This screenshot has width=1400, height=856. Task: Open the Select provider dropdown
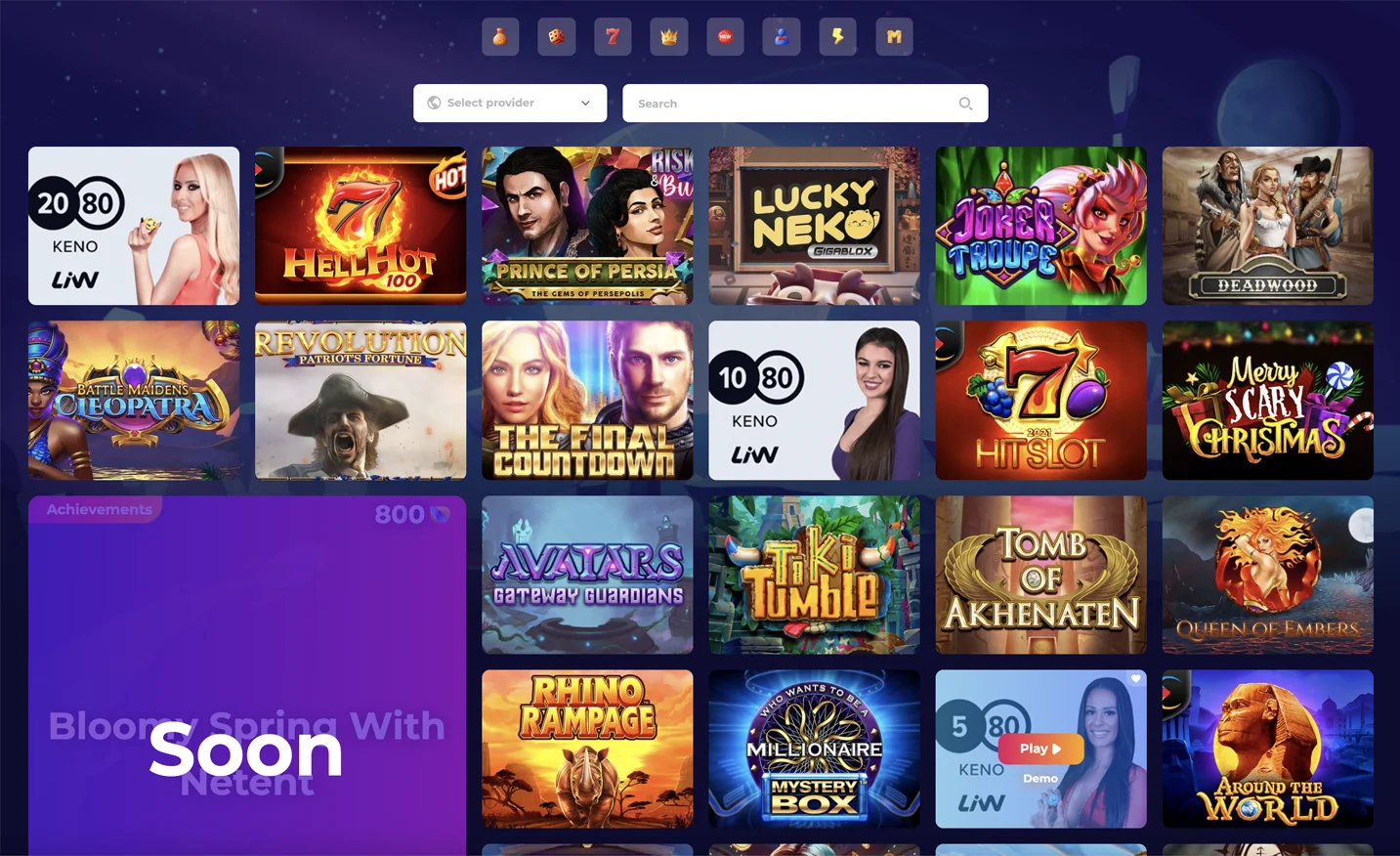click(x=510, y=103)
